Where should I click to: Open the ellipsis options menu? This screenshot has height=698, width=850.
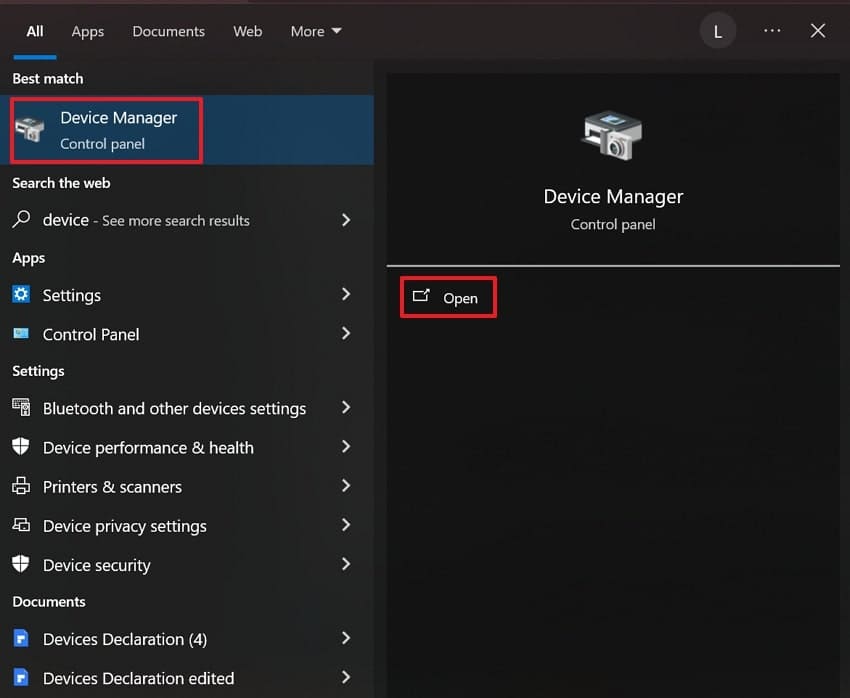(771, 31)
